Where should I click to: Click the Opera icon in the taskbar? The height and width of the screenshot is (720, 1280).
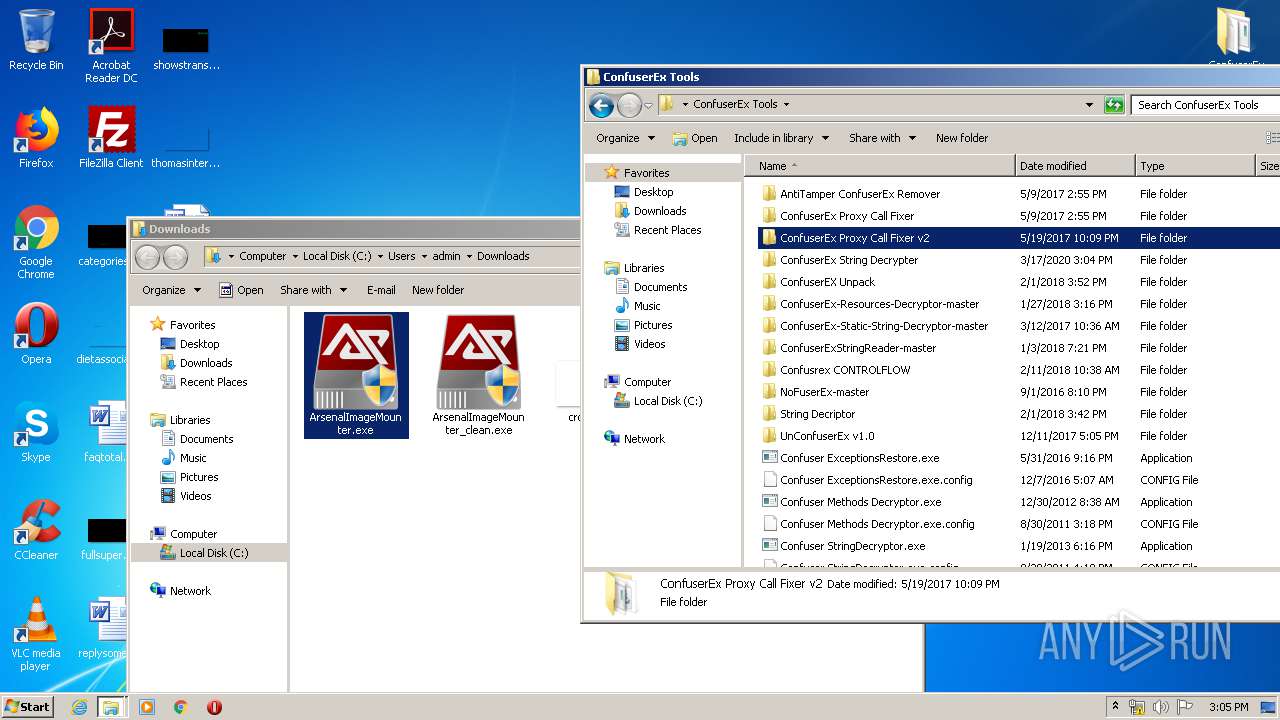[214, 707]
